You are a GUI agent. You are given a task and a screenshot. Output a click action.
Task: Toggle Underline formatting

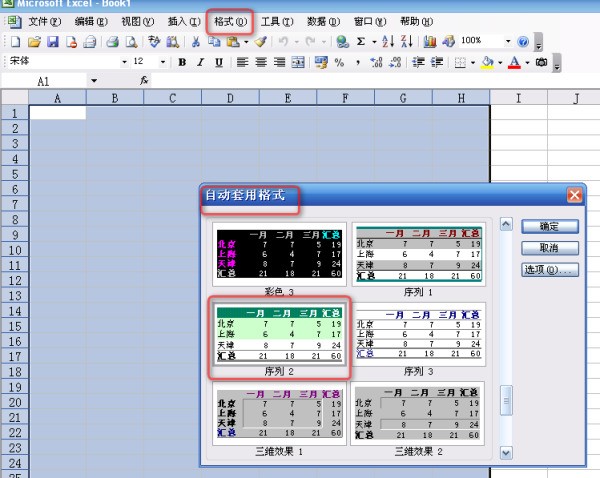[219, 62]
